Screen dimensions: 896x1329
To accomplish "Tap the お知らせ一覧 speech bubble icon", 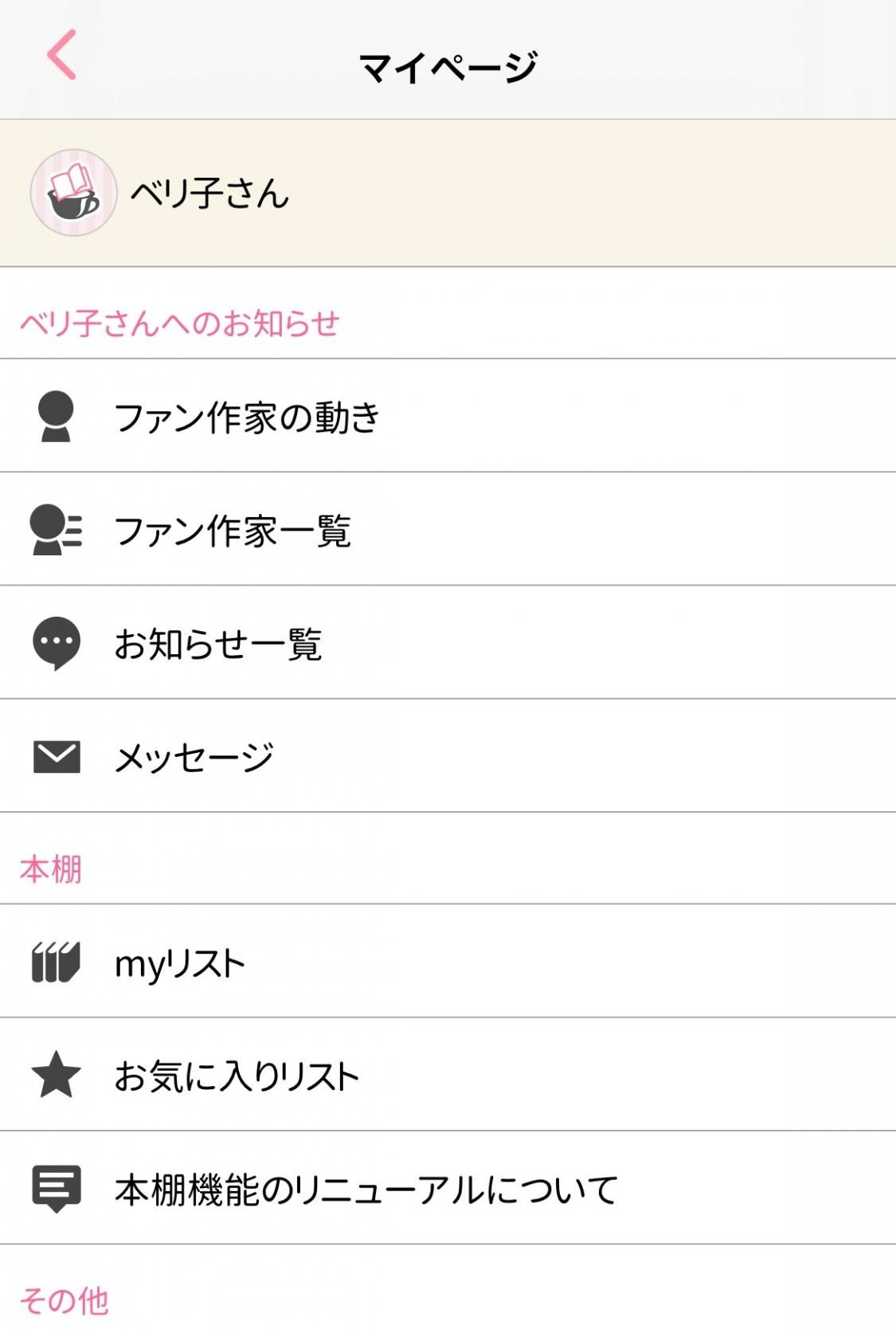I will 56,643.
